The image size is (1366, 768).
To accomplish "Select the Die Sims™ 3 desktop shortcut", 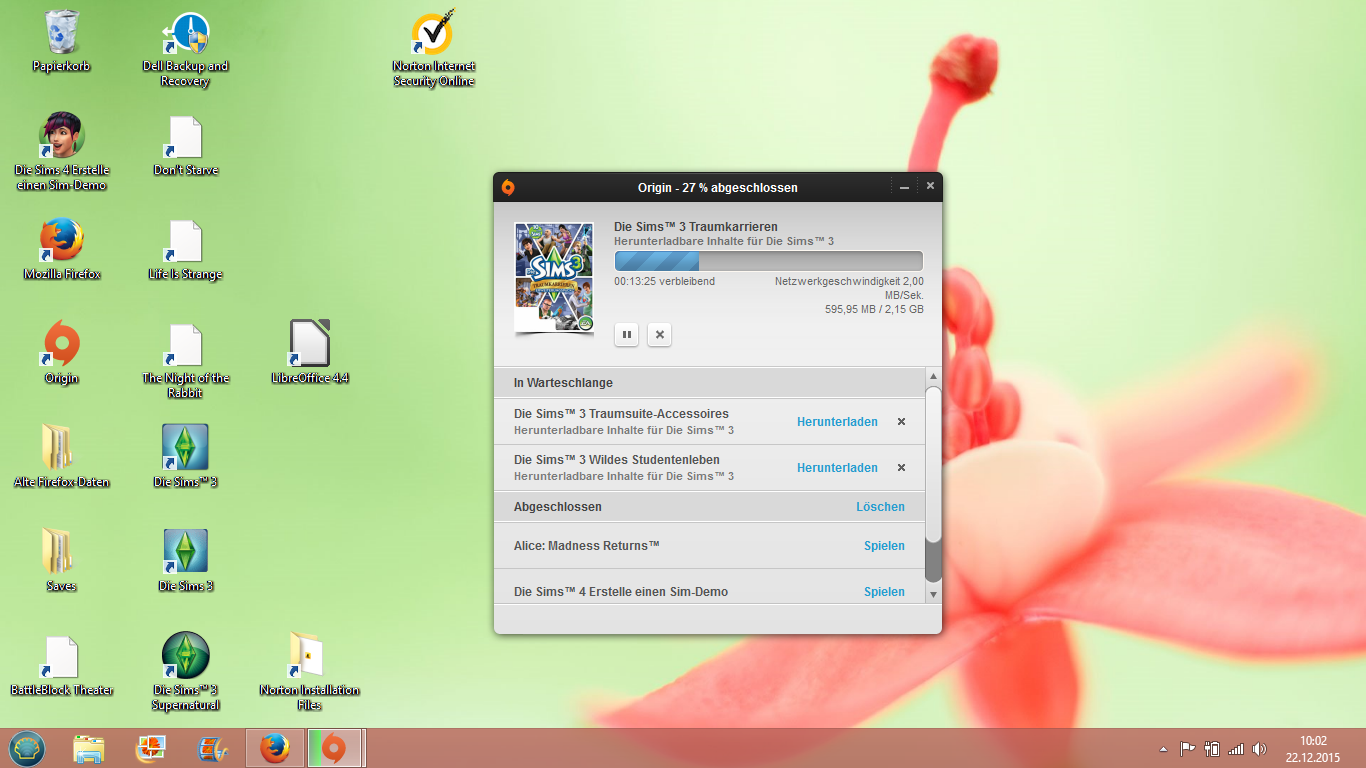I will 185,456.
